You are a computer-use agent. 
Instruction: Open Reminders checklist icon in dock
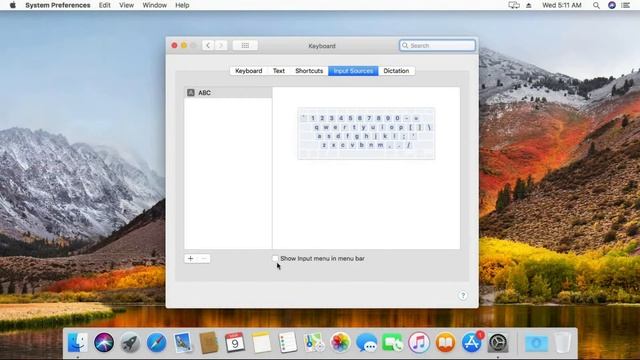pos(287,342)
